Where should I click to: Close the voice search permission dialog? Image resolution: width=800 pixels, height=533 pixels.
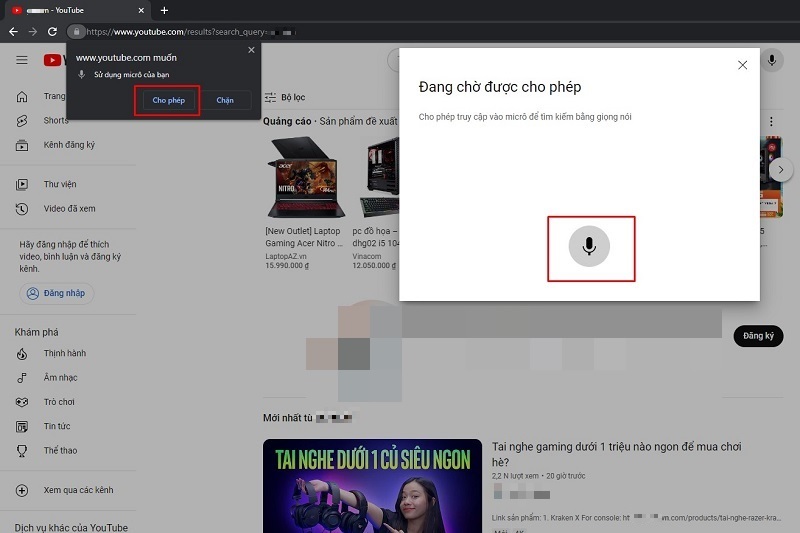click(742, 65)
